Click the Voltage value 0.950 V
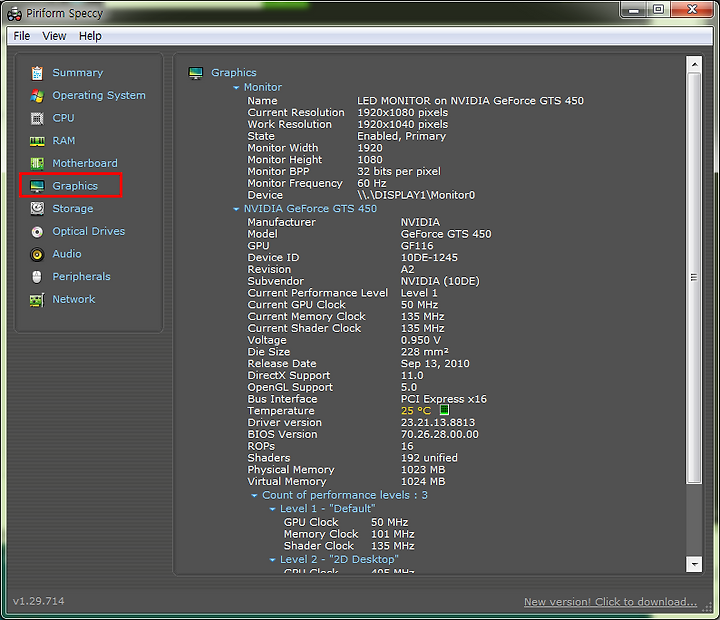720x620 pixels. [x=421, y=340]
